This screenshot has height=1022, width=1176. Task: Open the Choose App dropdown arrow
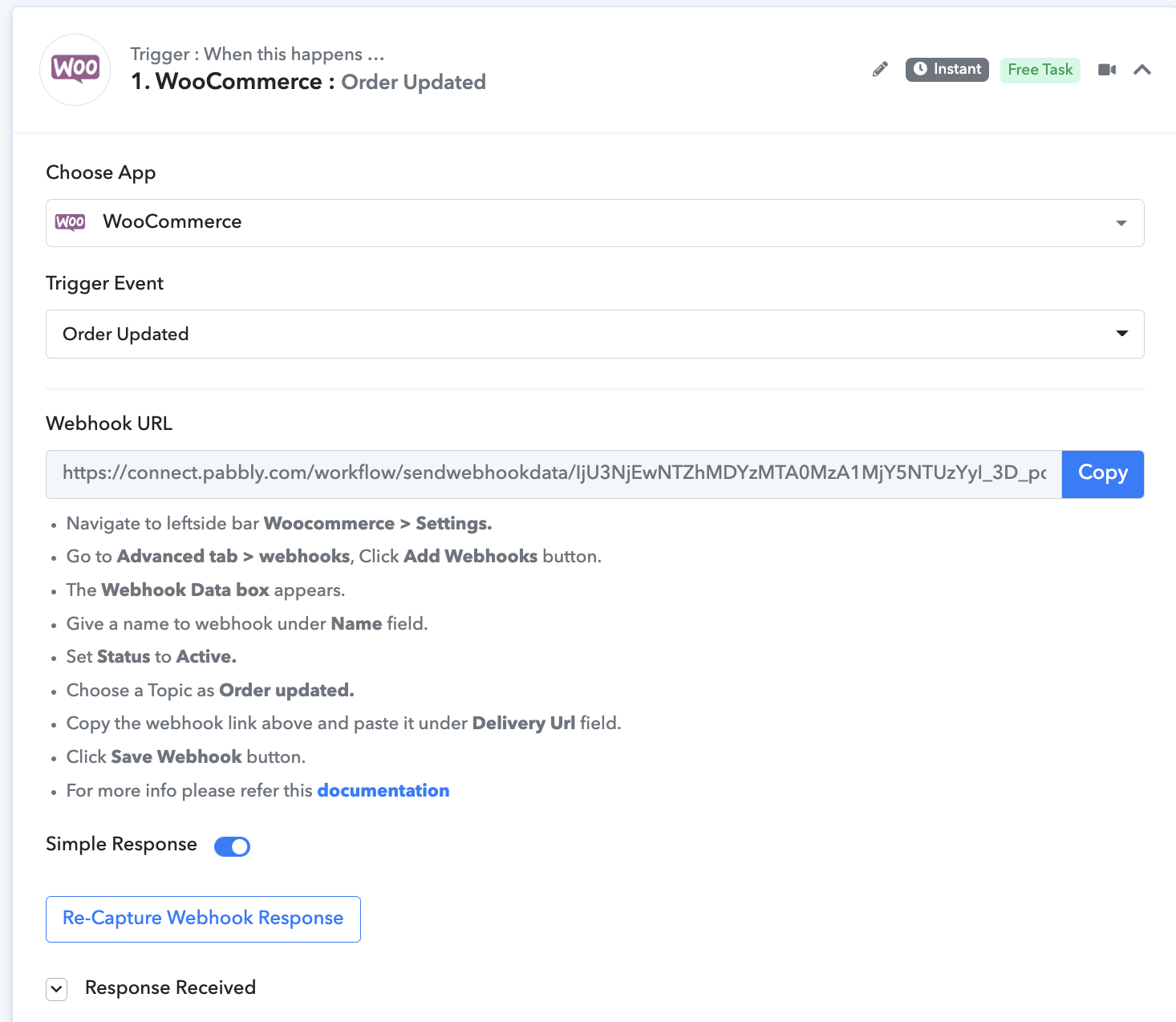tap(1121, 223)
